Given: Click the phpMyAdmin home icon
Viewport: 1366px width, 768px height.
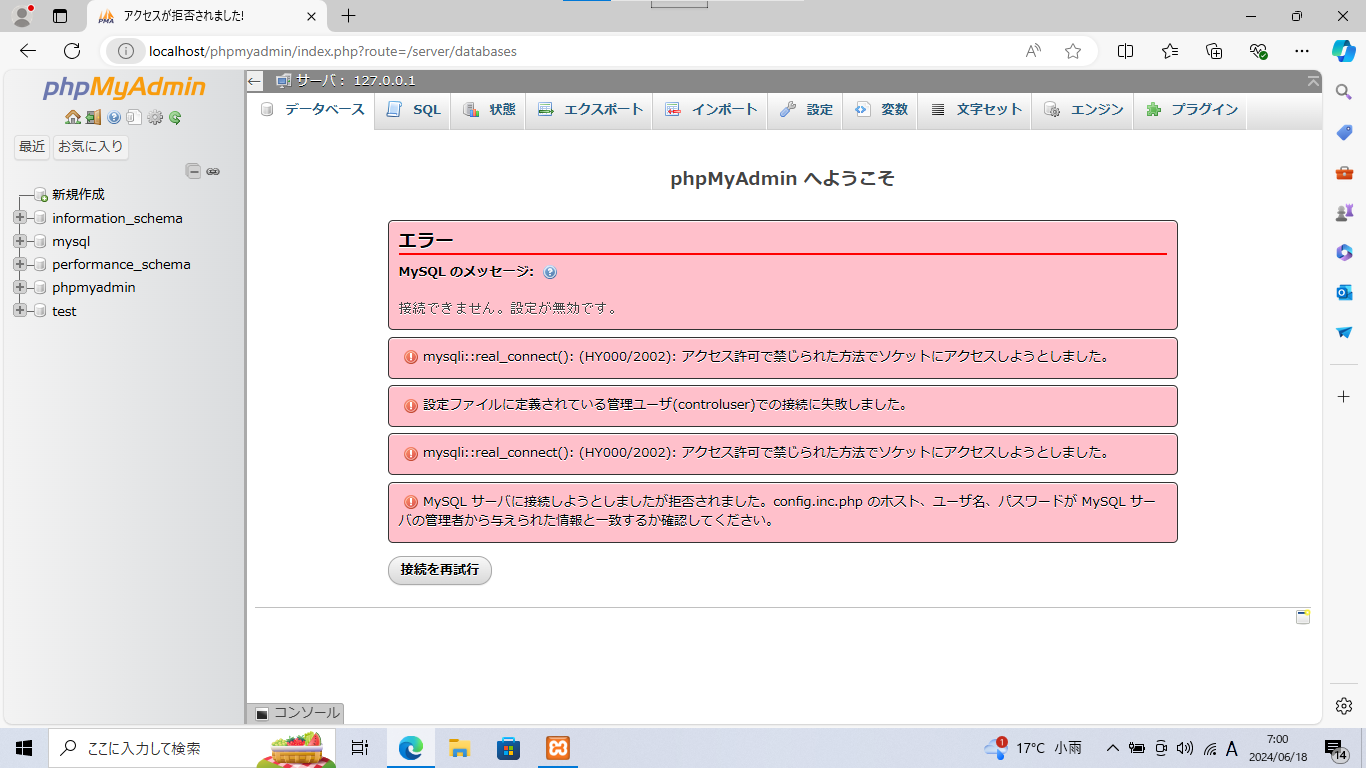Looking at the screenshot, I should (72, 117).
